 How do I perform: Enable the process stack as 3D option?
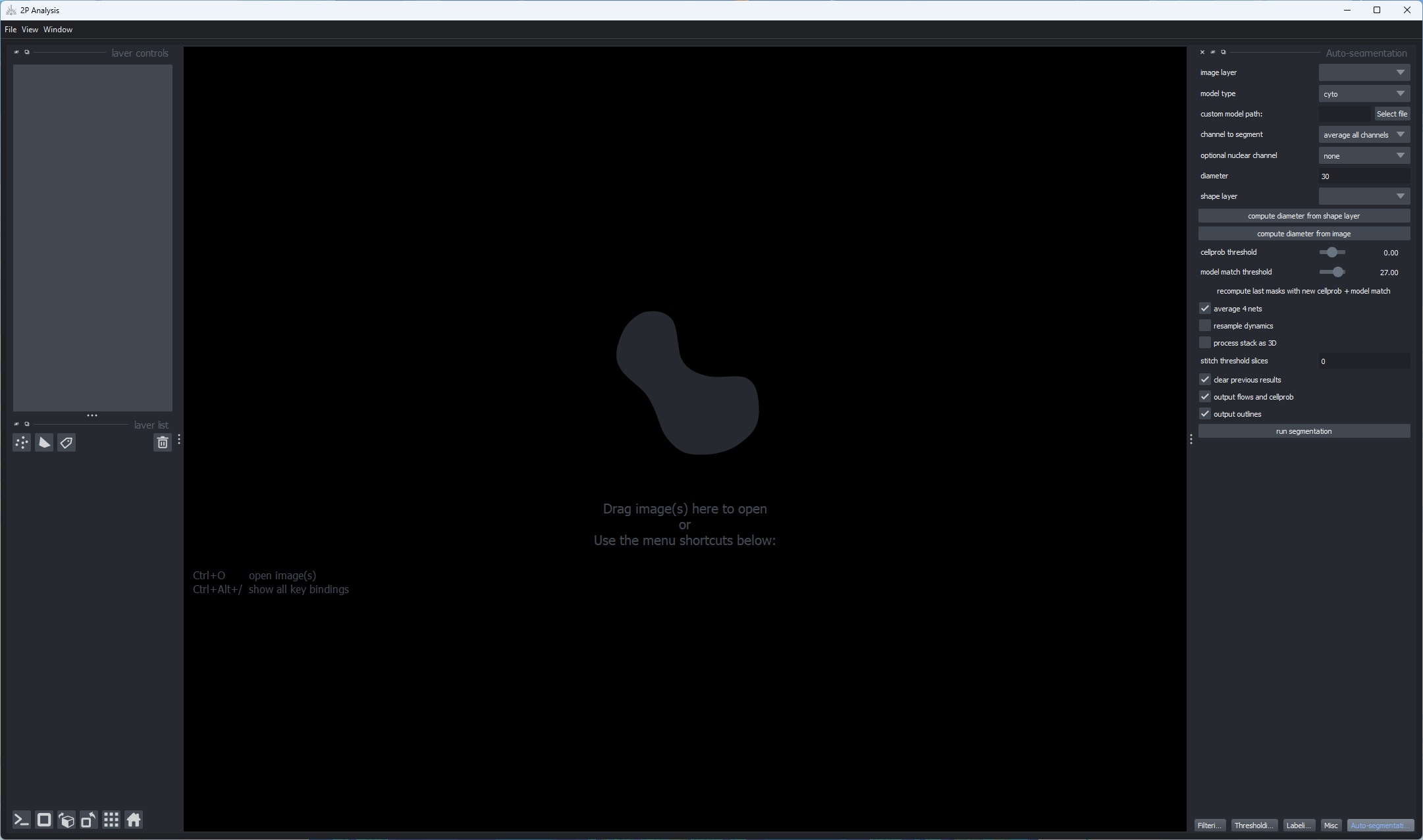(x=1205, y=343)
